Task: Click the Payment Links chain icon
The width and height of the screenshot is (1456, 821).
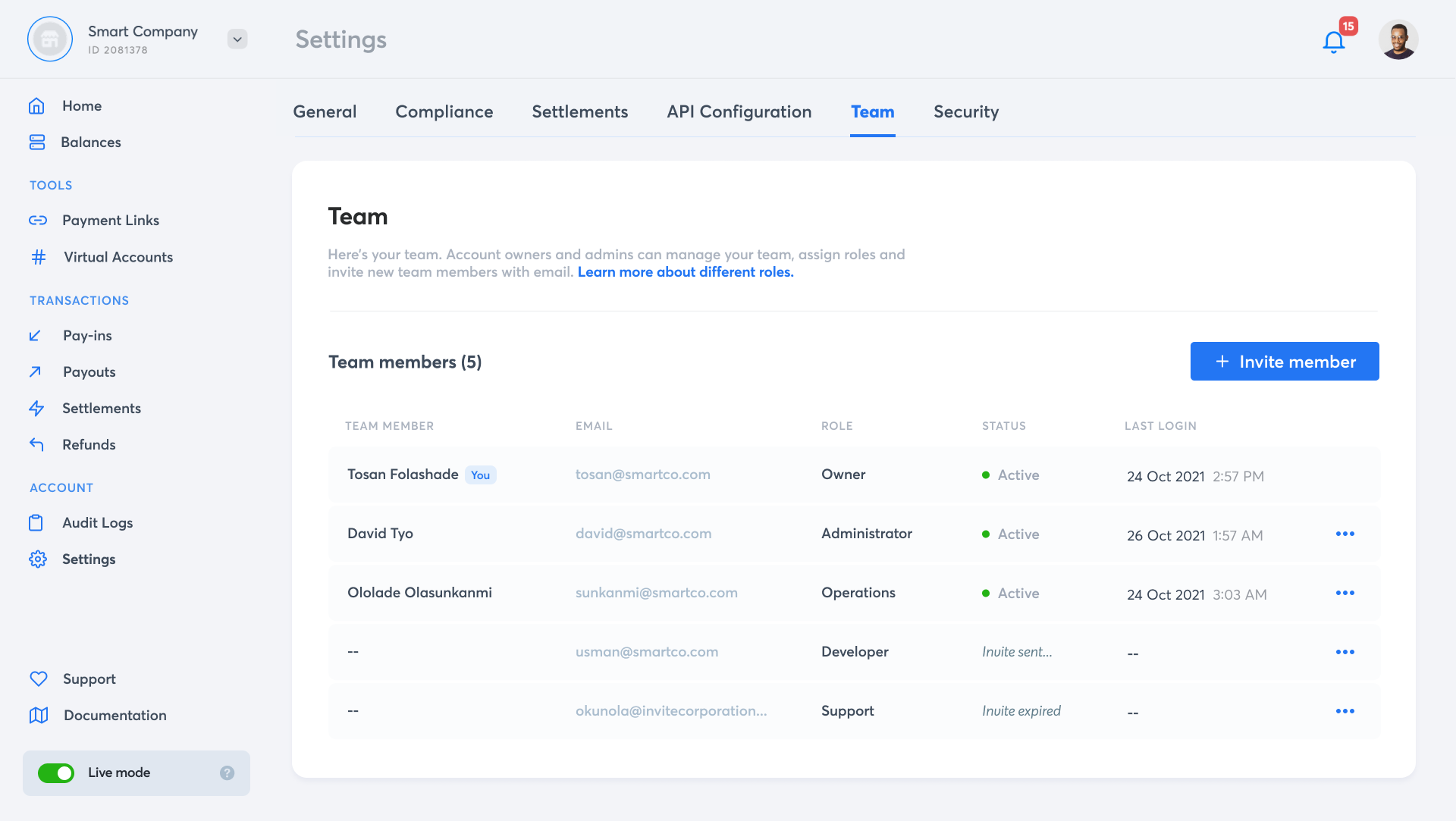Action: tap(38, 221)
